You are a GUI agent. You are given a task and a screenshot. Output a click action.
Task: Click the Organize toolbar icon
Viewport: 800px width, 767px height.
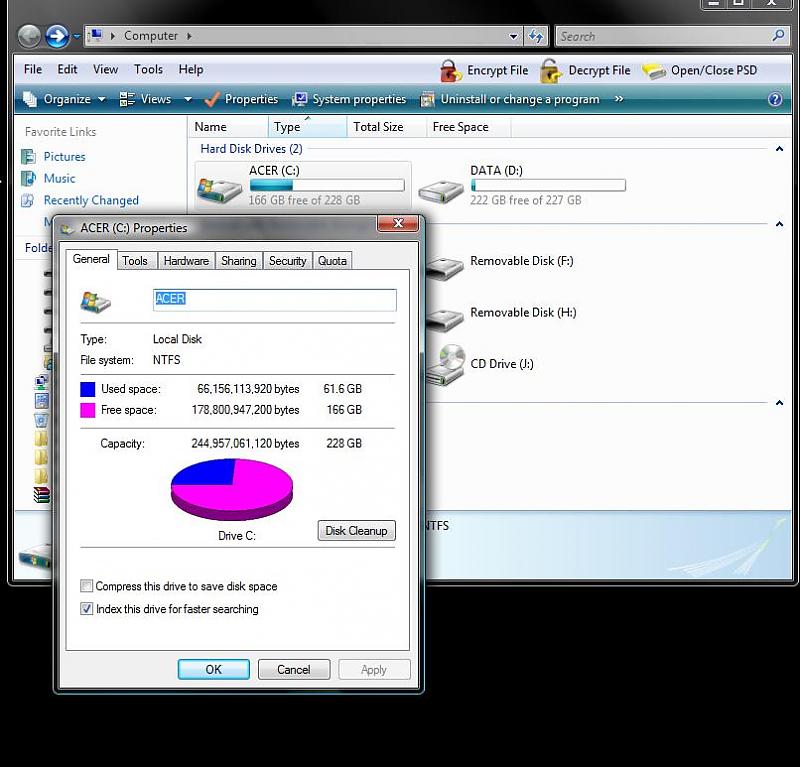30,99
